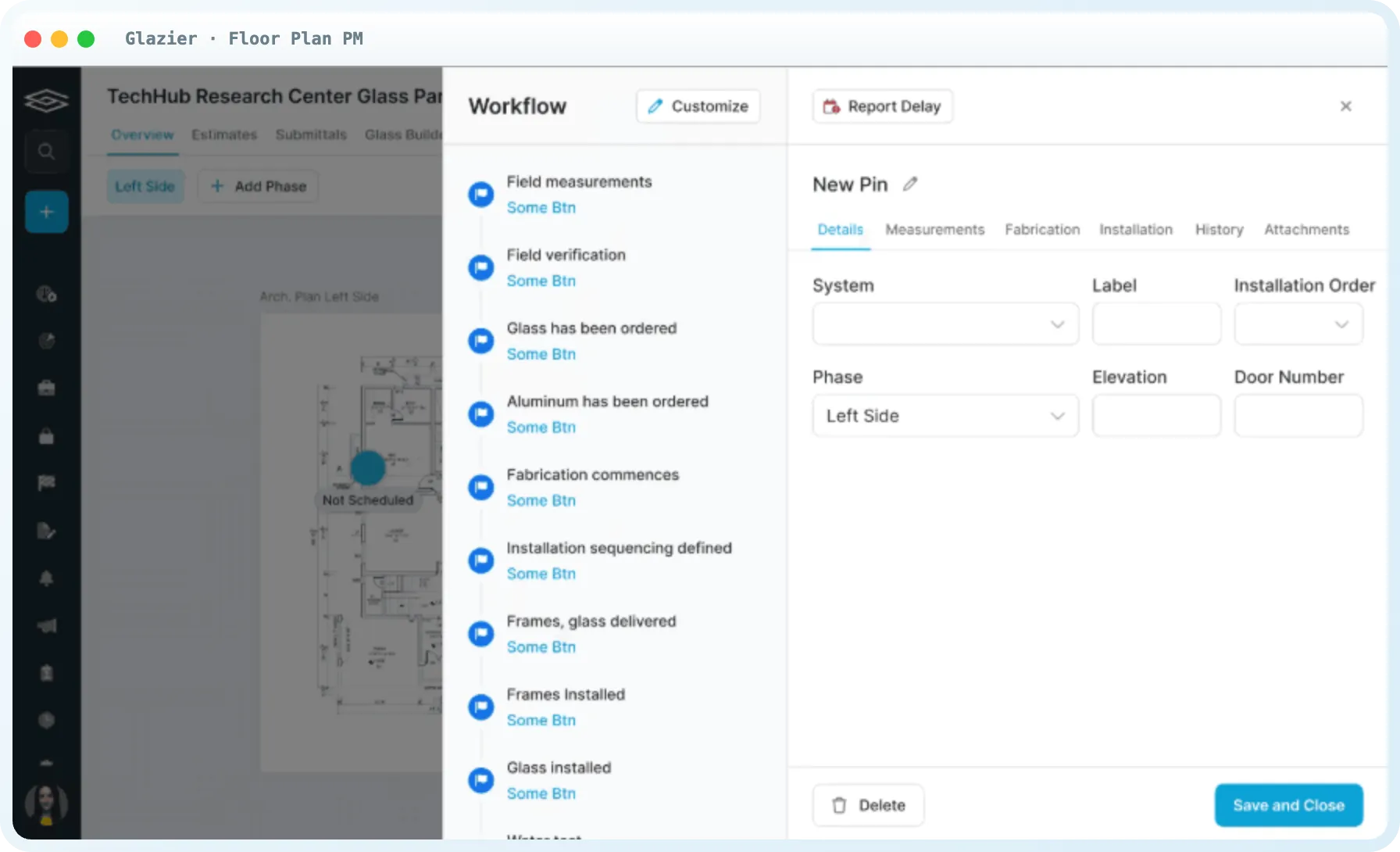Click Some Btn under Field verification
Viewport: 1400px width, 852px height.
(x=541, y=281)
